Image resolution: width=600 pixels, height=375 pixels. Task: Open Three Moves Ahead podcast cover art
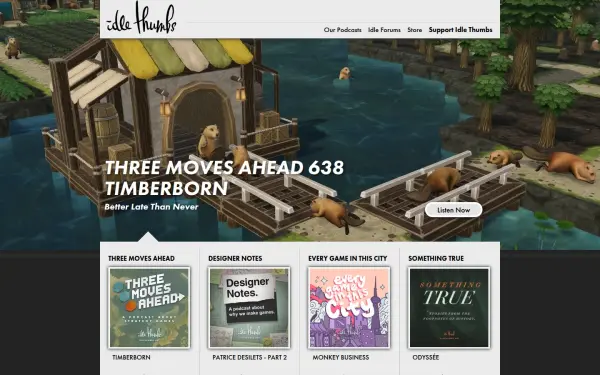[149, 308]
